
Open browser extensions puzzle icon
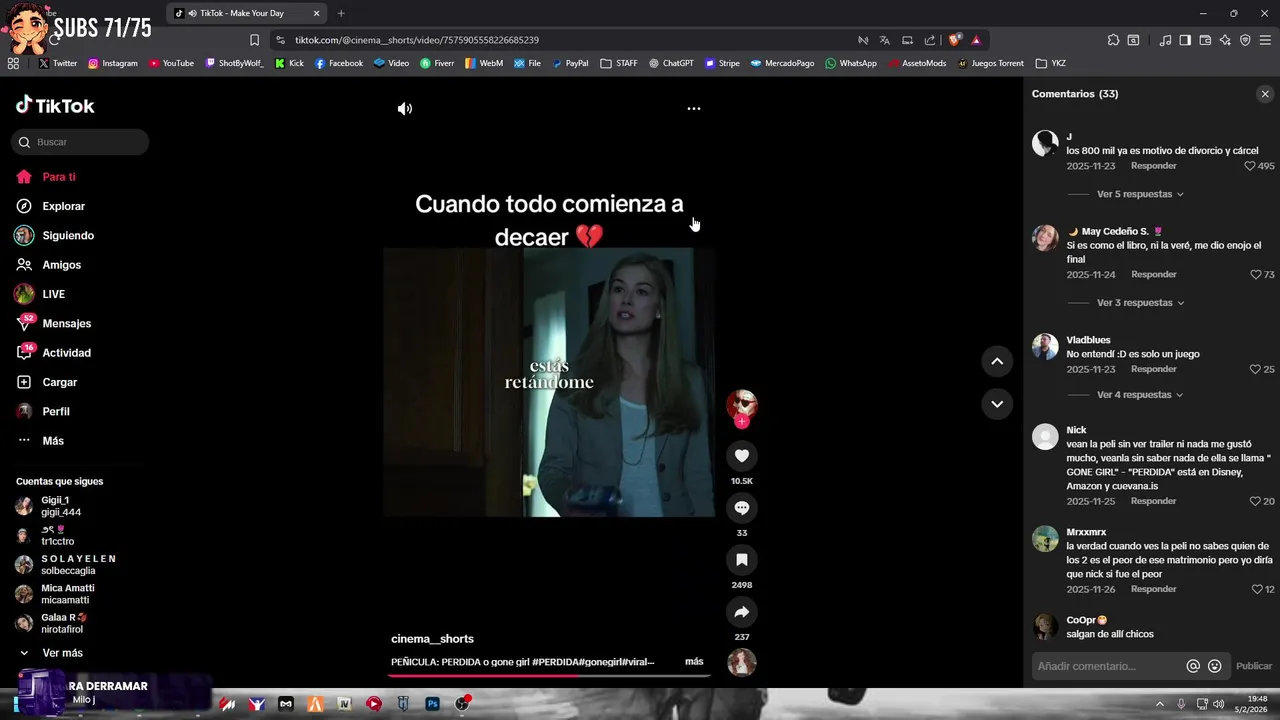coord(1113,40)
